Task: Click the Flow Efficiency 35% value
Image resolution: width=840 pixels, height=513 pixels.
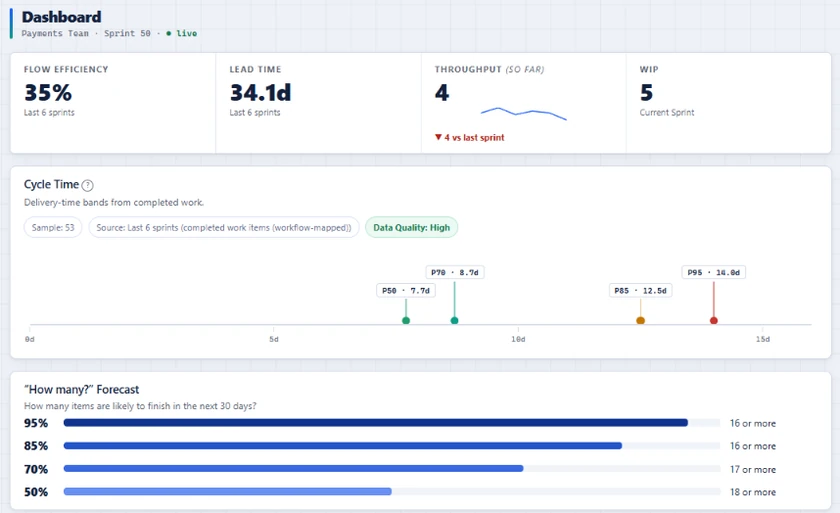Action: [48, 93]
